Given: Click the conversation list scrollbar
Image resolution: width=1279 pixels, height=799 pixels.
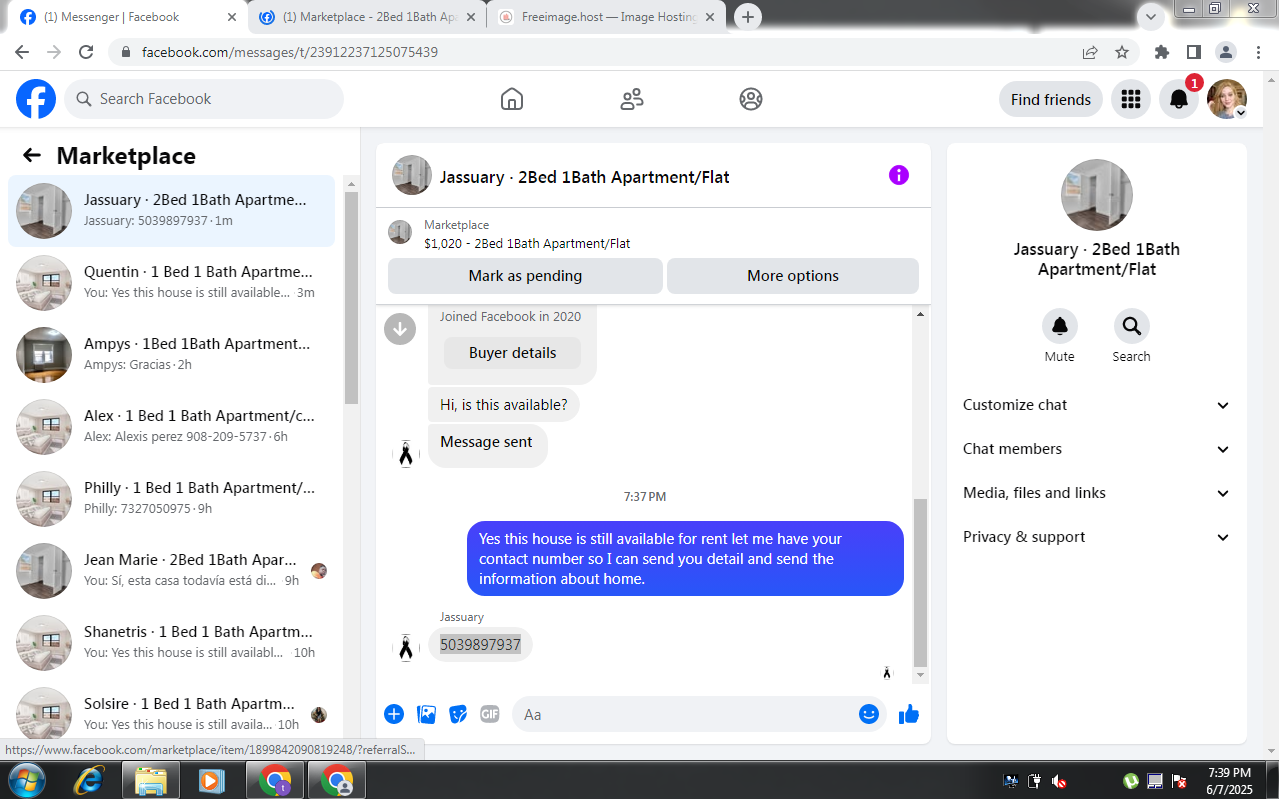Looking at the screenshot, I should [x=351, y=298].
